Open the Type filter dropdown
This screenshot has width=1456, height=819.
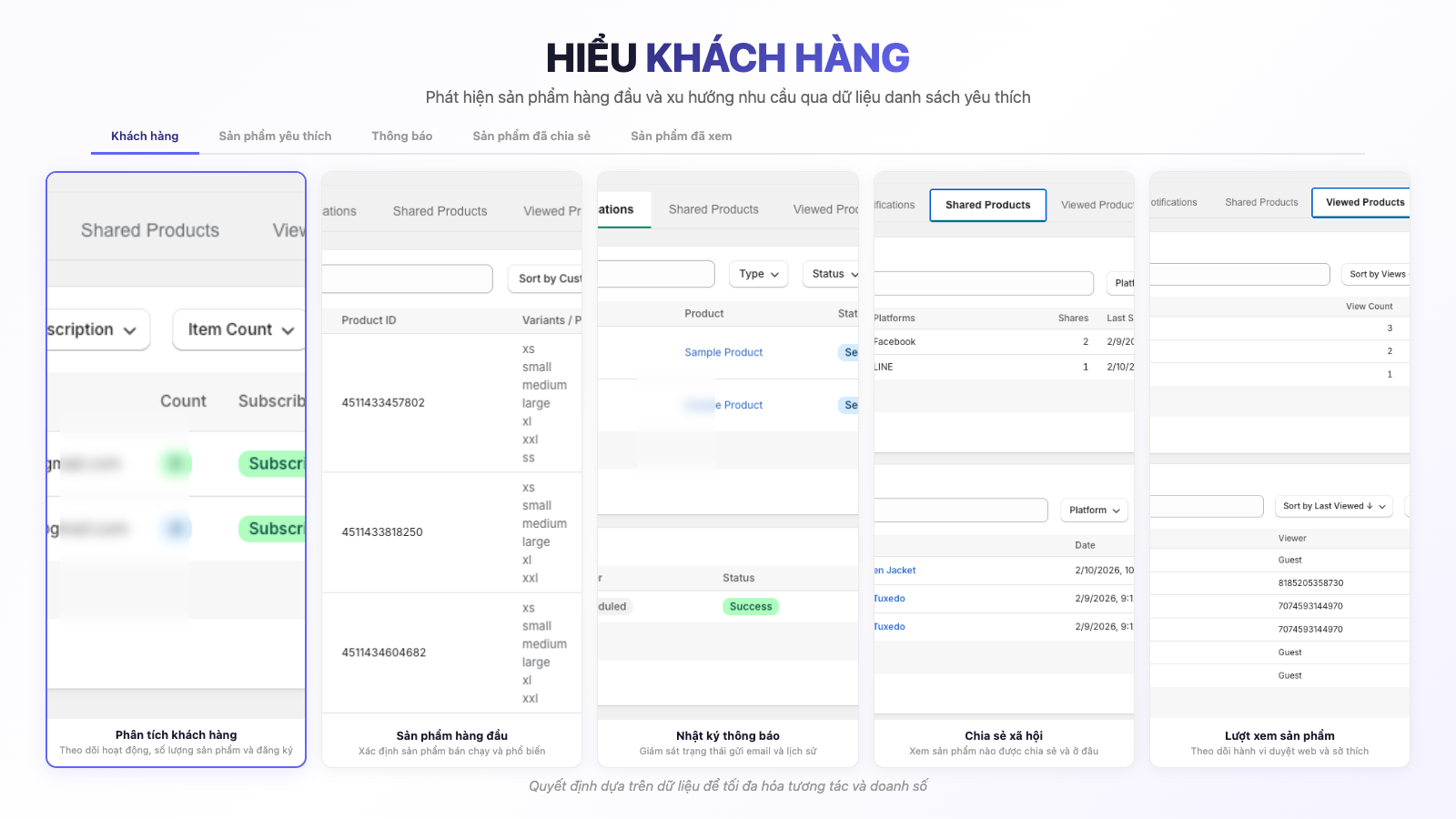pyautogui.click(x=758, y=274)
